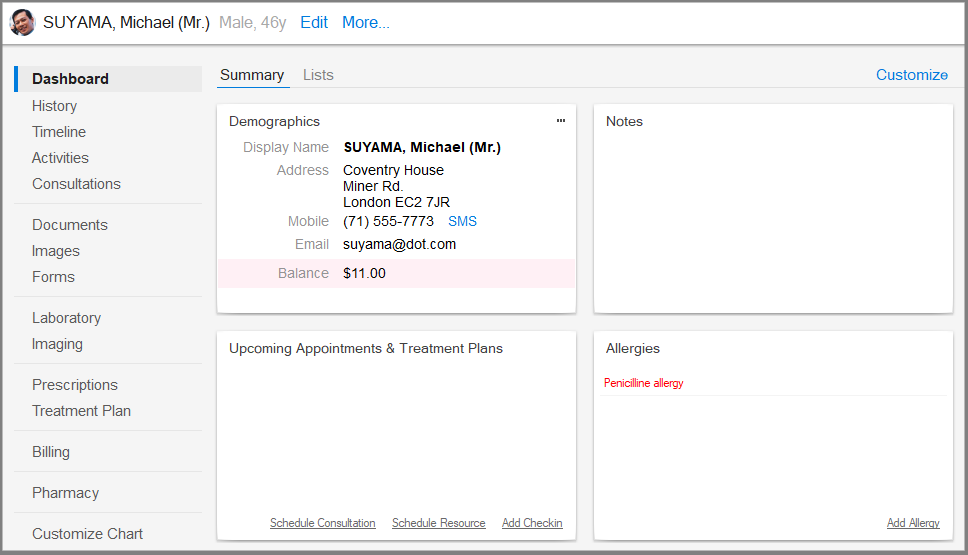
Task: Switch to the Lists tab
Action: (x=318, y=75)
